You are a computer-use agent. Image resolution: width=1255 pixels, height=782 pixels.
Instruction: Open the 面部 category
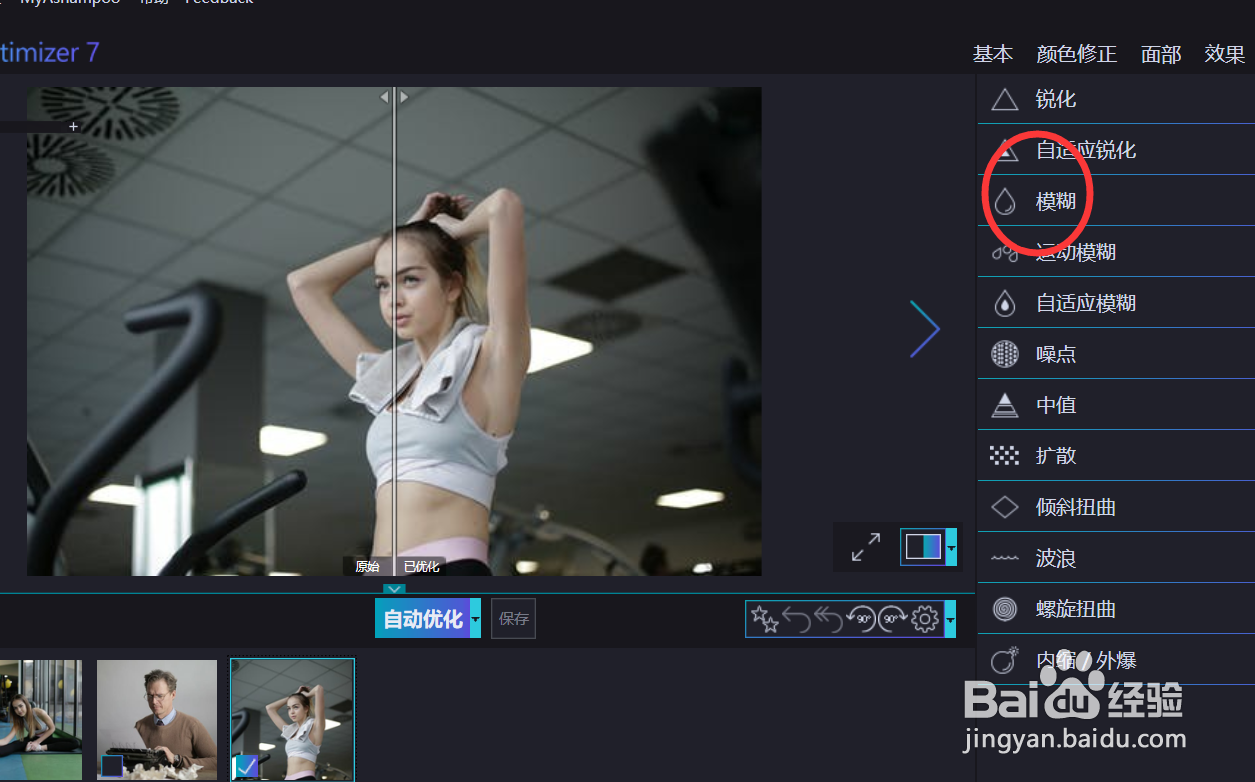tap(1160, 54)
